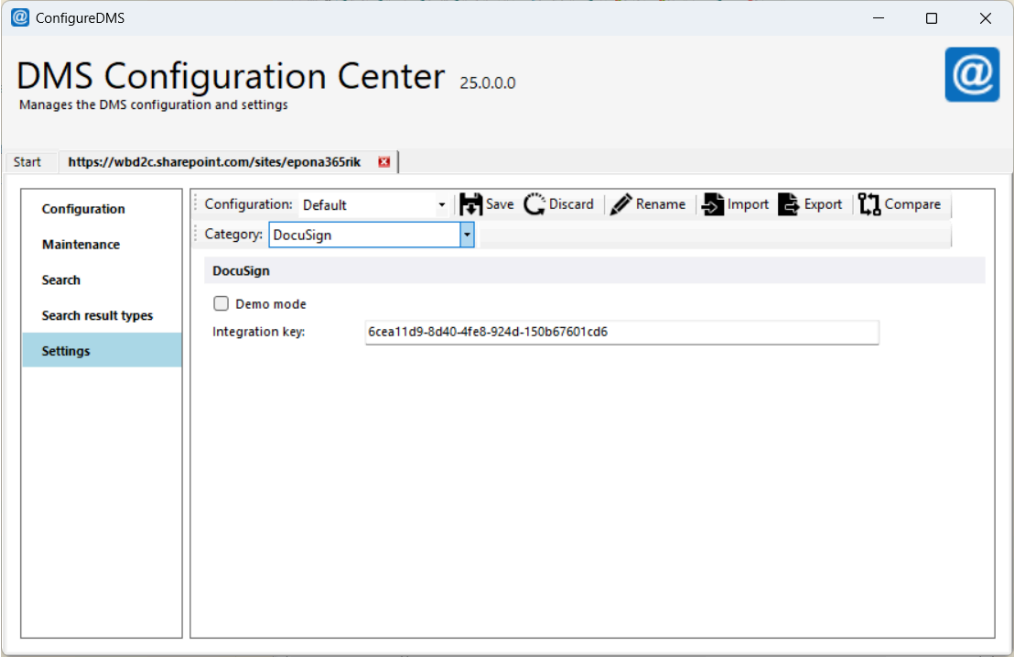Close the ConfigureDMS window

(985, 18)
